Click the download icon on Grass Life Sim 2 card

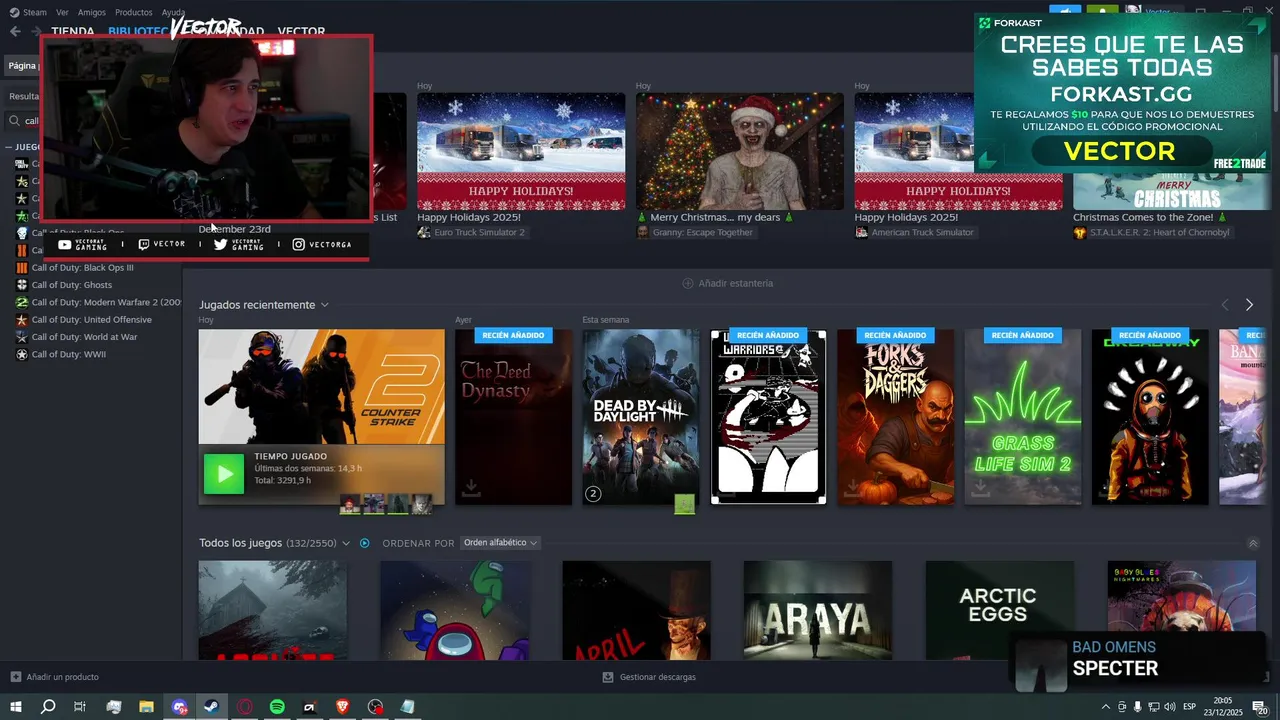(x=981, y=488)
